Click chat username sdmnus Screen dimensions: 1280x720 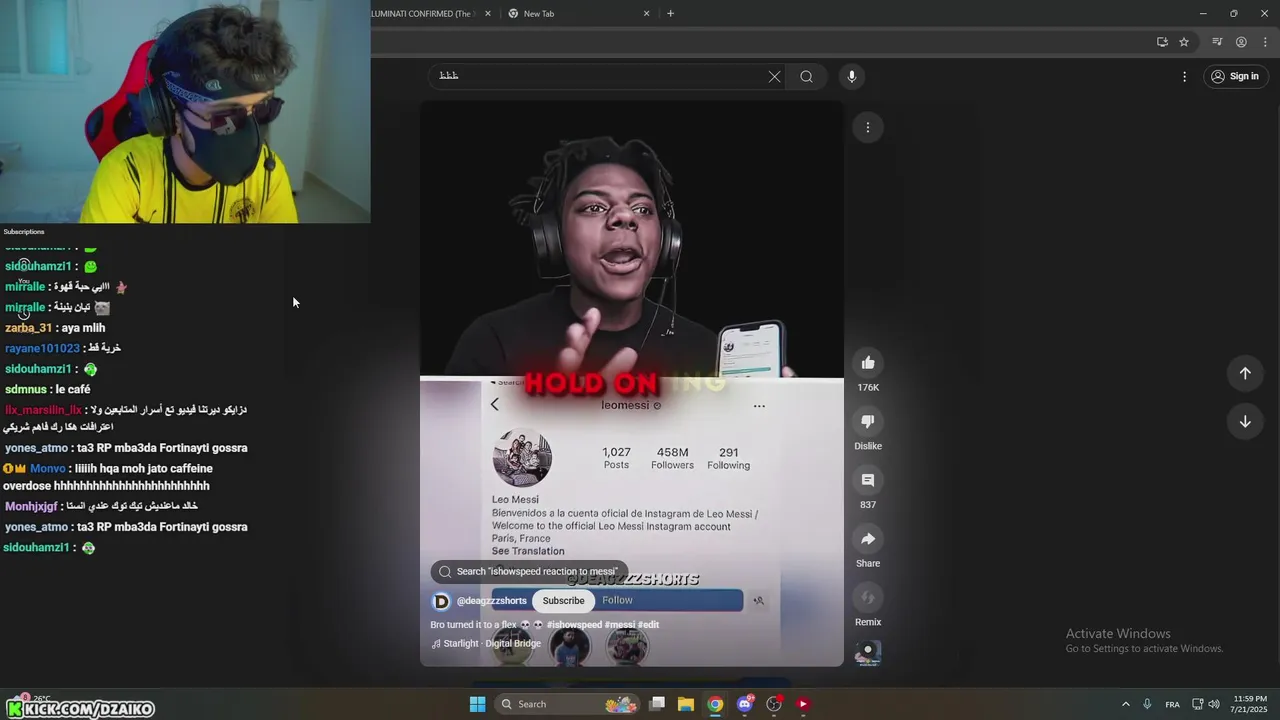26,389
